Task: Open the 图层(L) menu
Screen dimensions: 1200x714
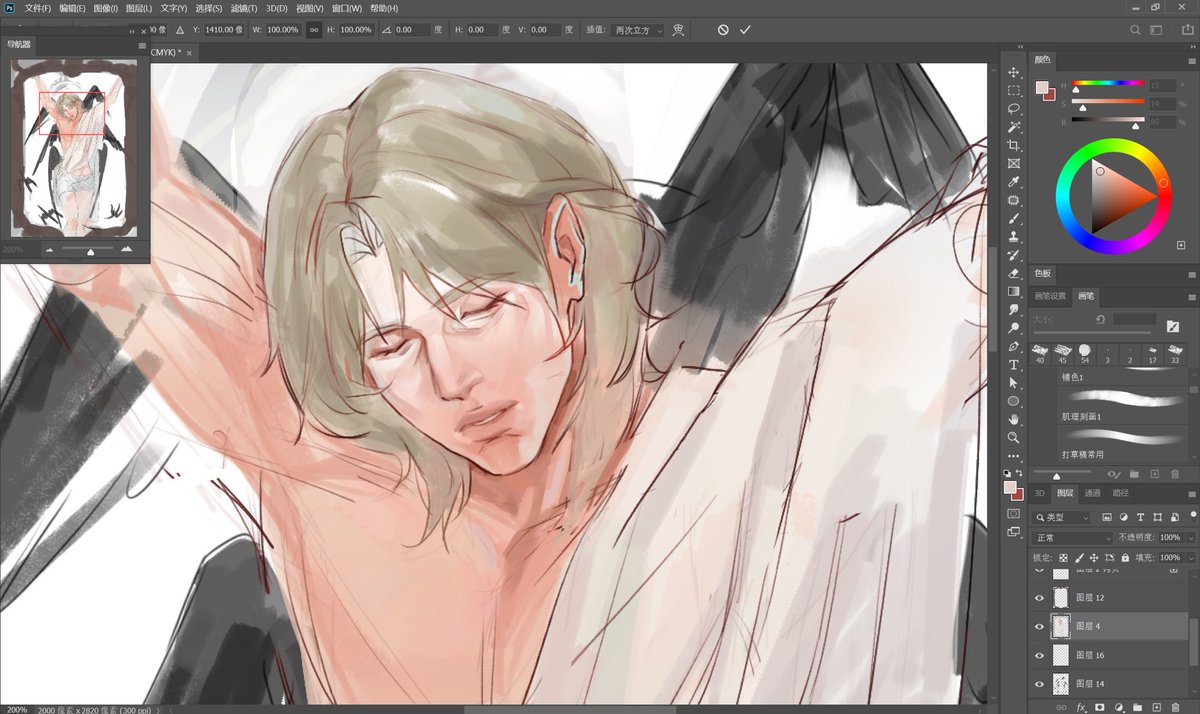Action: [x=140, y=8]
